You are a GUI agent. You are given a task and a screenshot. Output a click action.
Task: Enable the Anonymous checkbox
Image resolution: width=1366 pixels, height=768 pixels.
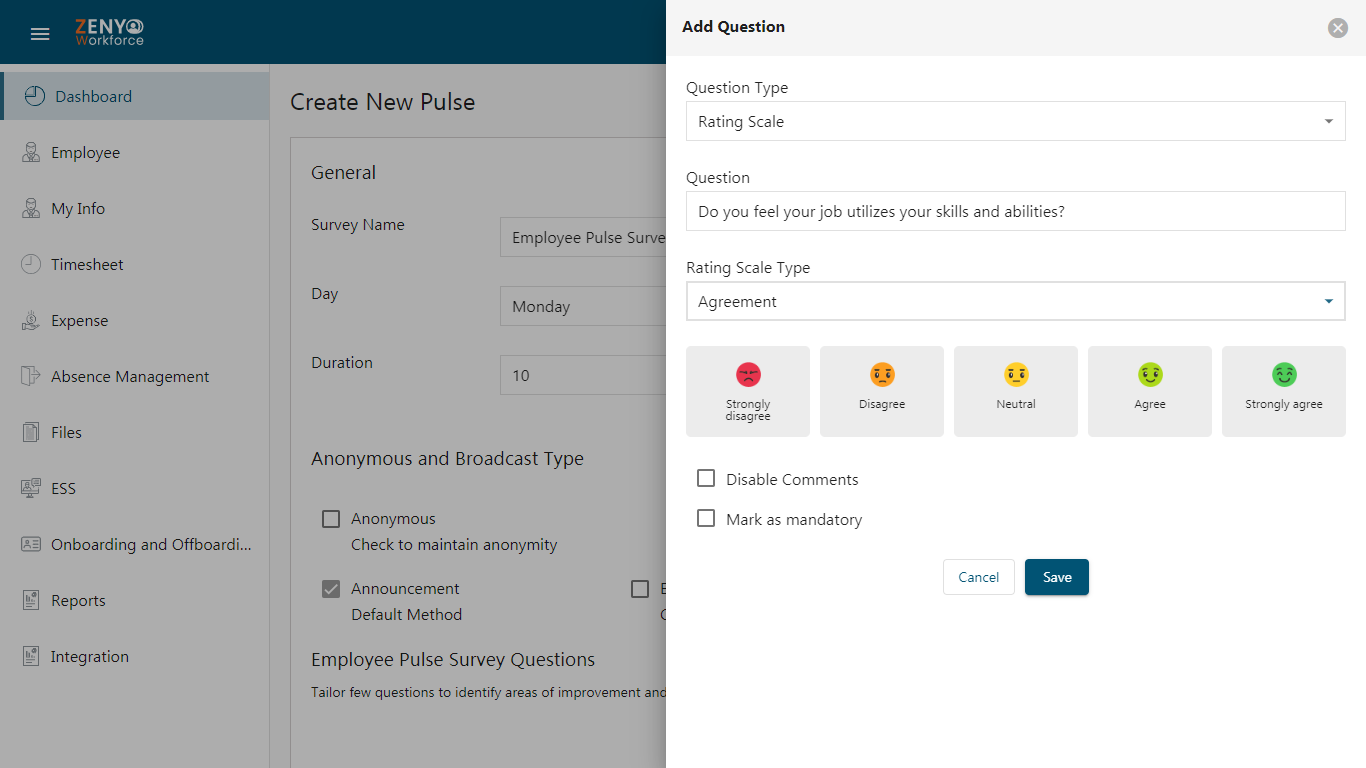331,519
